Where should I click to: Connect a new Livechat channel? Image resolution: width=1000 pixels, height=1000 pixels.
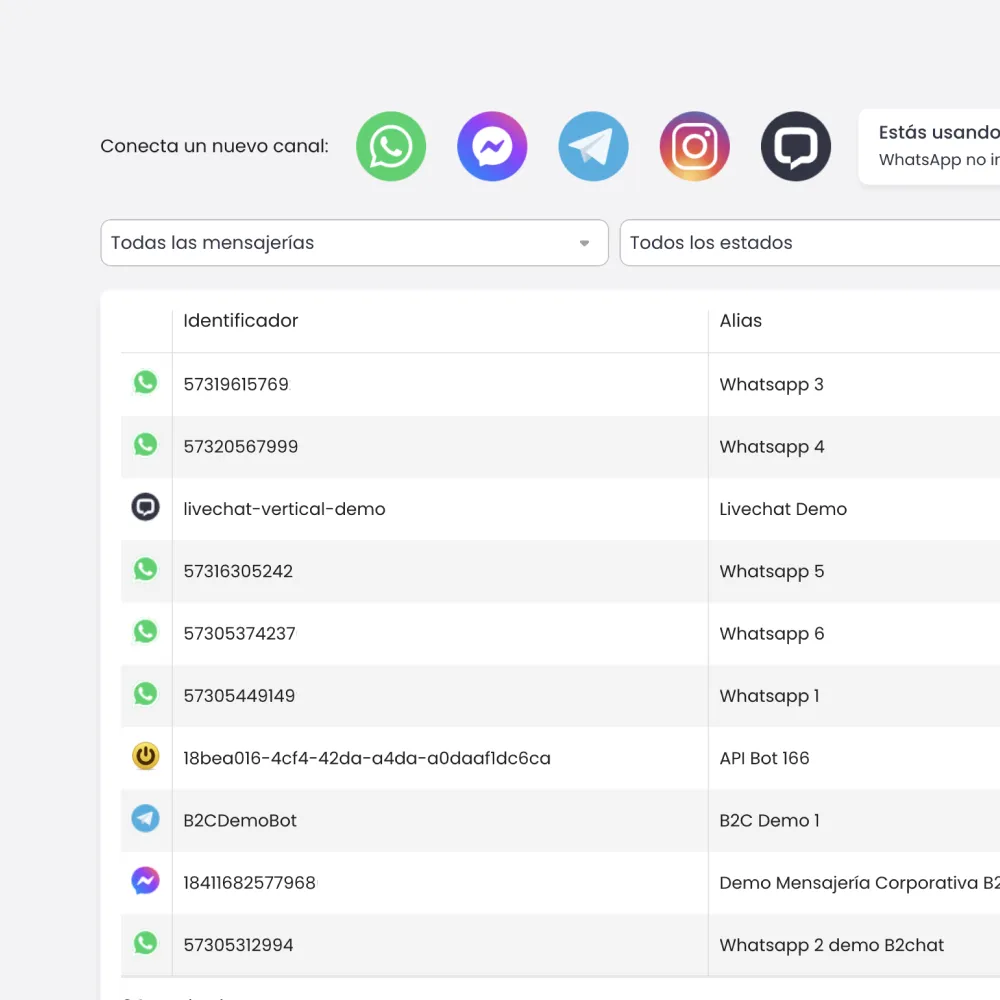pos(796,146)
